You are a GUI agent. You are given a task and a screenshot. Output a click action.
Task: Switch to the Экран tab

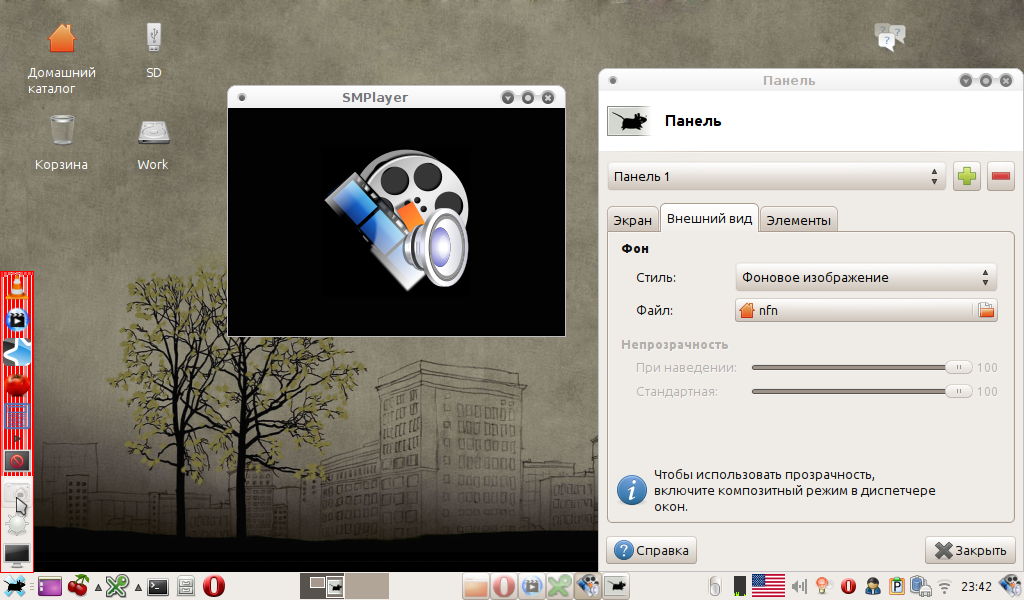click(632, 220)
